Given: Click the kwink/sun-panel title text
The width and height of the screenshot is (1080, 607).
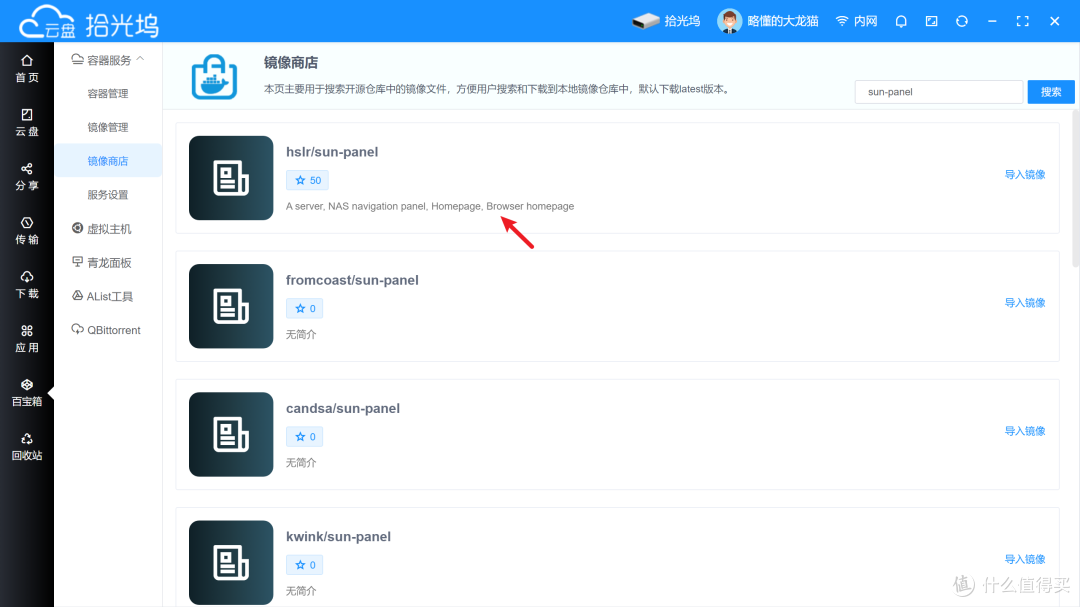Looking at the screenshot, I should [x=338, y=536].
